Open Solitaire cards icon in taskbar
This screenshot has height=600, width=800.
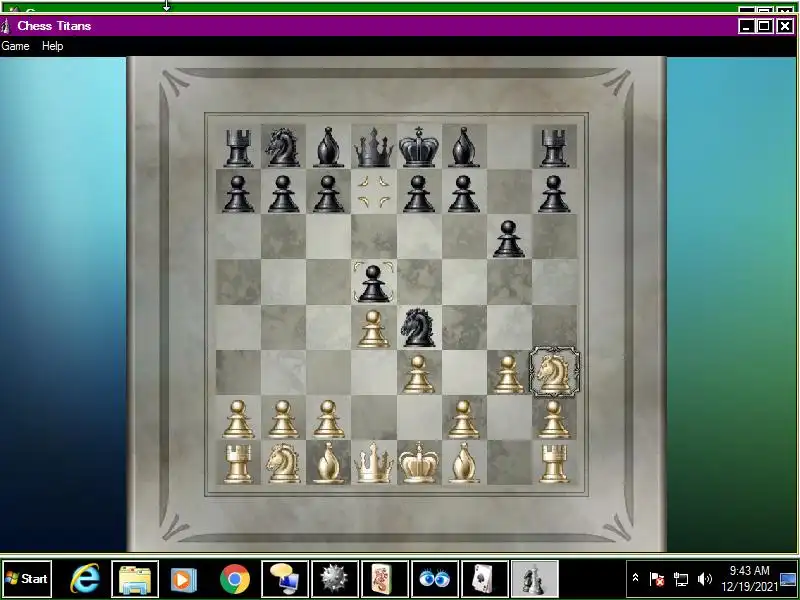(x=485, y=579)
